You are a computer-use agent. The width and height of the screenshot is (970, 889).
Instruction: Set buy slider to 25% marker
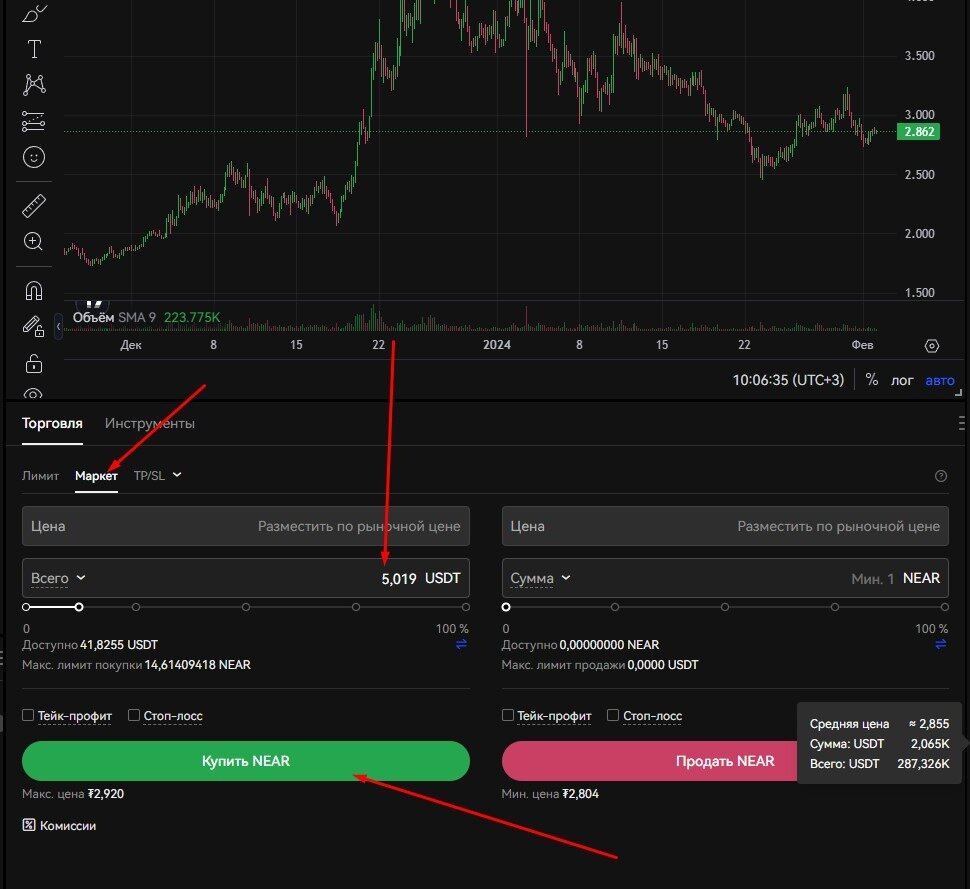(x=136, y=607)
